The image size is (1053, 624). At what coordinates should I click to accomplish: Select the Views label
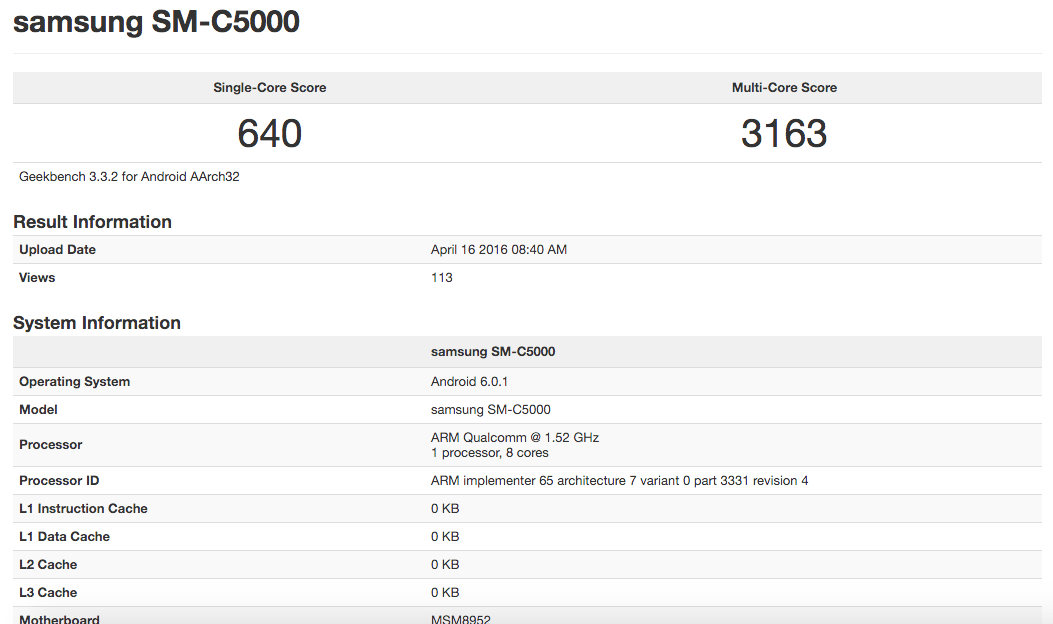(x=37, y=277)
